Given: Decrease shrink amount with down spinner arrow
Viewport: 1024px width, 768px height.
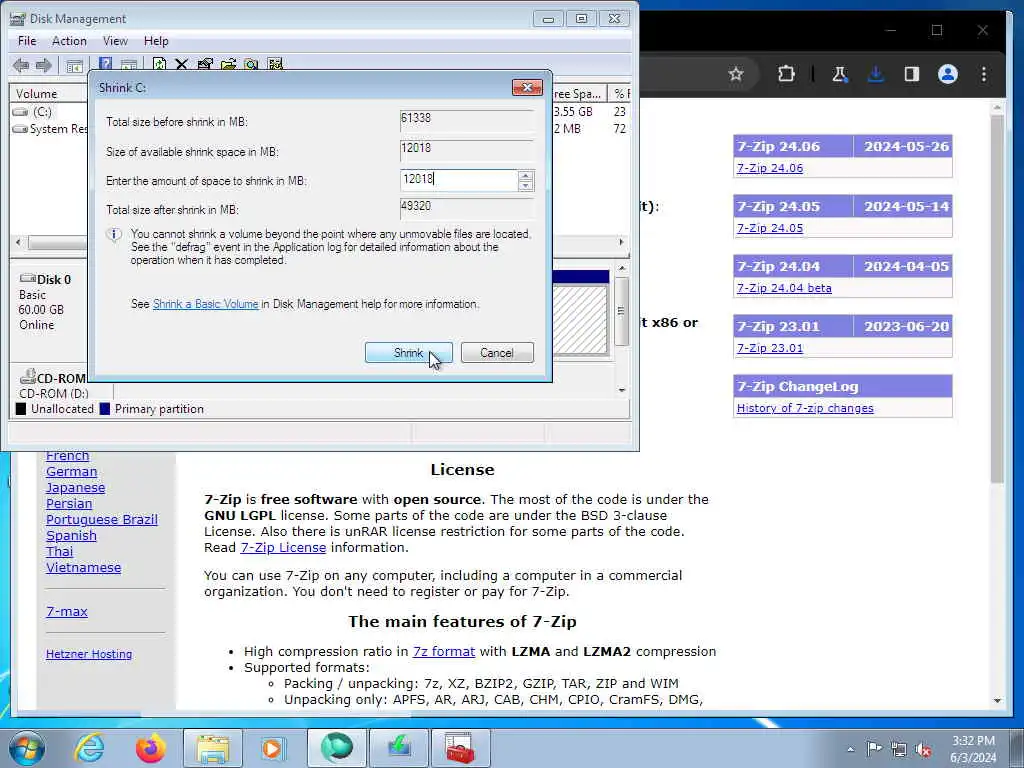Looking at the screenshot, I should tap(525, 185).
